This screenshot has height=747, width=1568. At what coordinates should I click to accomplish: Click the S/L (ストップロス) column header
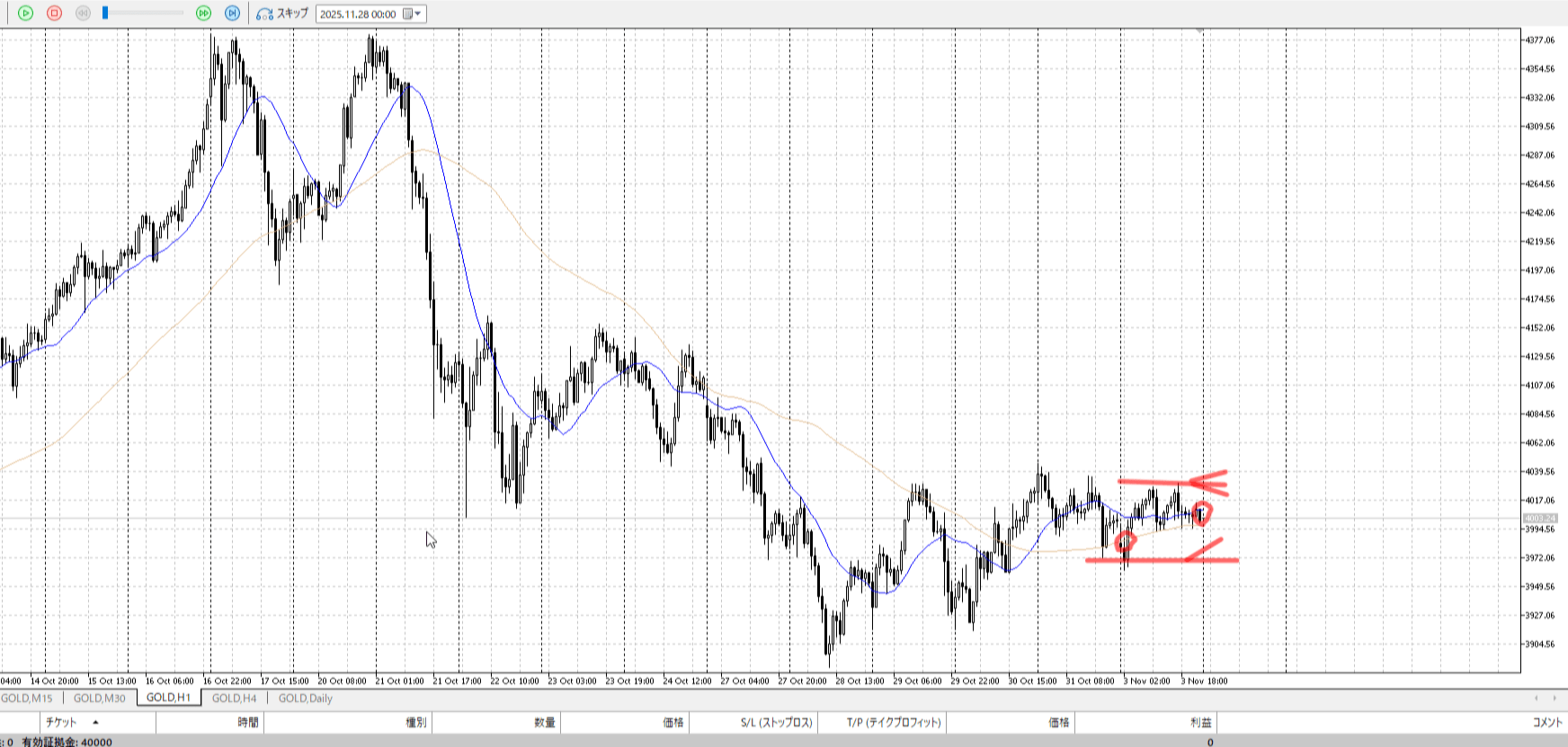[776, 722]
